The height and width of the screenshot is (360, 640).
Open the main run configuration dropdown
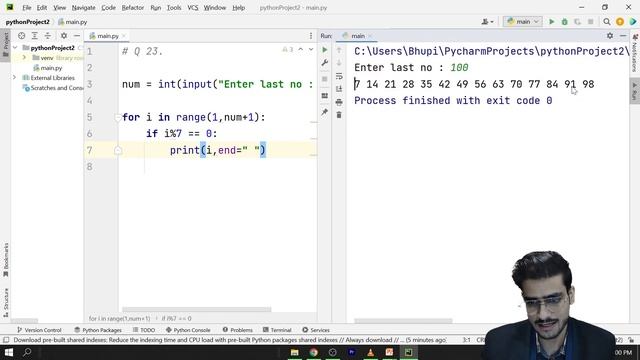(523, 22)
